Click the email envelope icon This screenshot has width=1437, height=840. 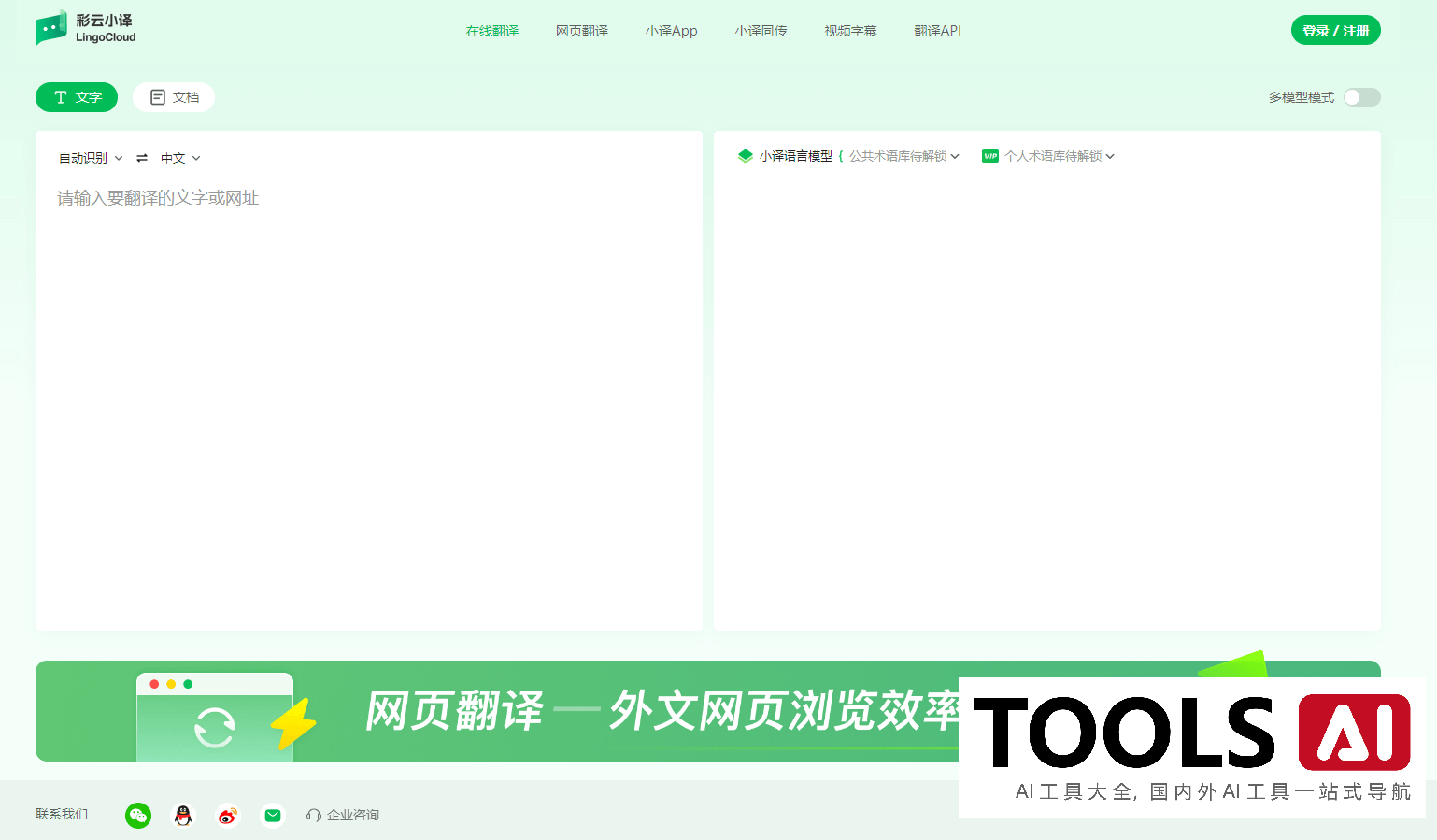pyautogui.click(x=272, y=815)
